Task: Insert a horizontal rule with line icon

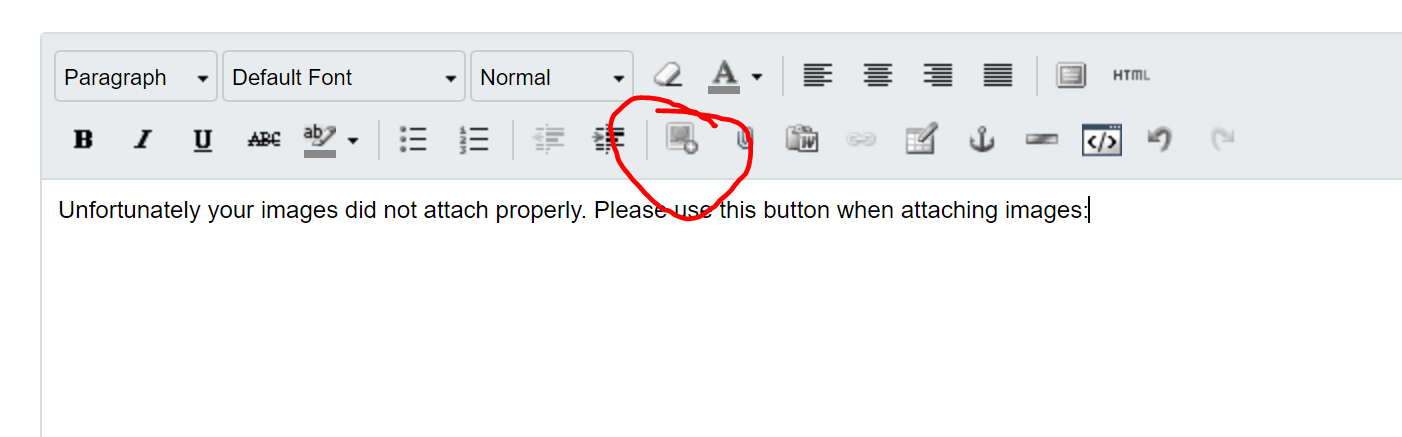Action: point(1041,140)
